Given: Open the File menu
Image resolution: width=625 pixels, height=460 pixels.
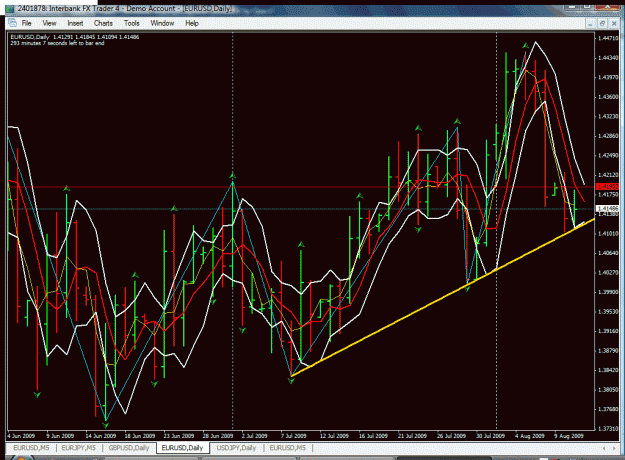Looking at the screenshot, I should [27, 23].
